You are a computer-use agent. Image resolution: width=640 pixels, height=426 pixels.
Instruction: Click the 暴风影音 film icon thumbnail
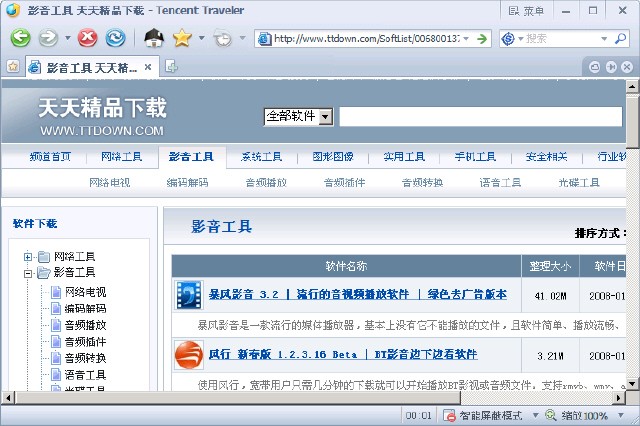(189, 295)
